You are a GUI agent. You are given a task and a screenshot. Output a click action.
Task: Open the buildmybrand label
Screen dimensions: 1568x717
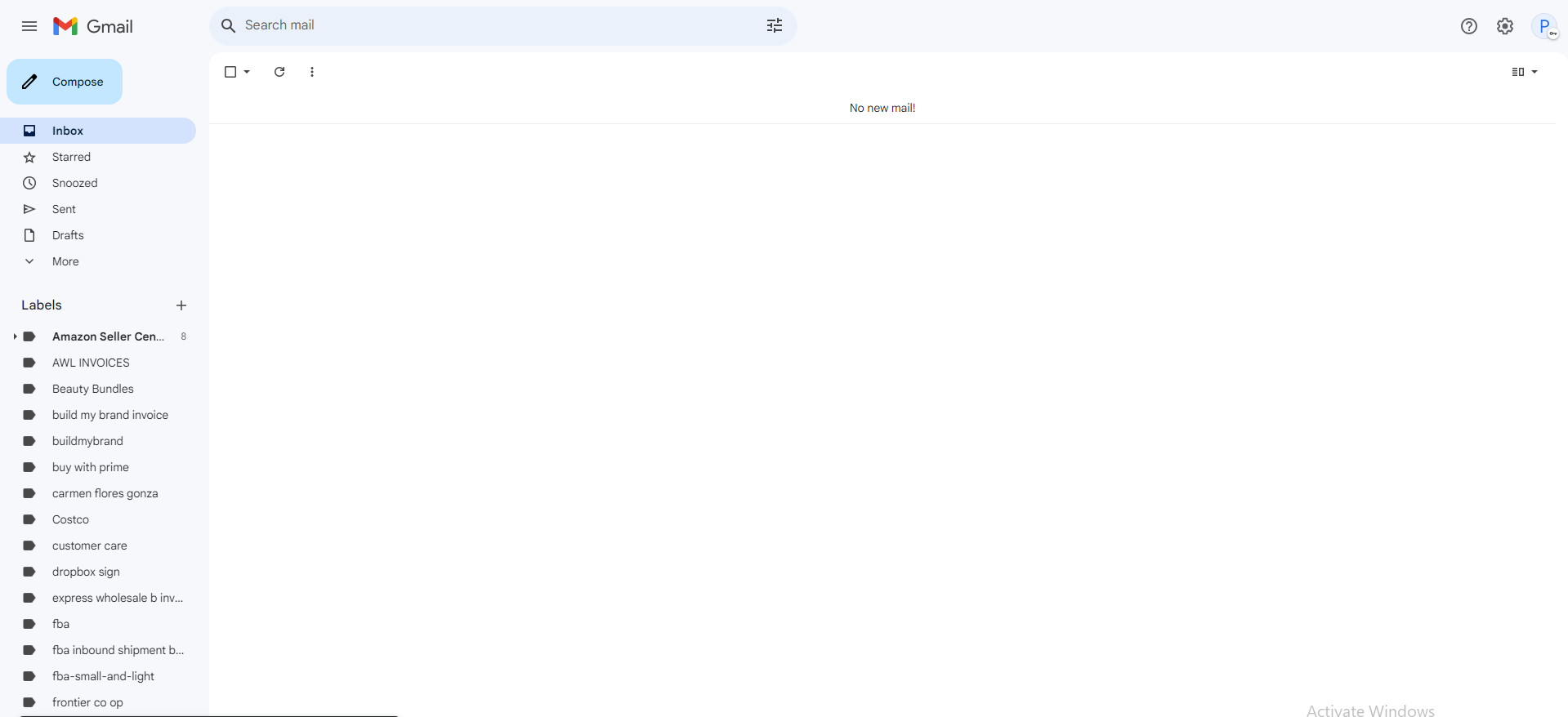98,441
